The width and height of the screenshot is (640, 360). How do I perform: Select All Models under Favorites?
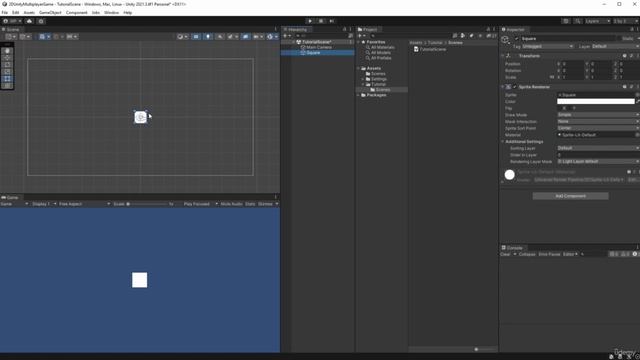pyautogui.click(x=380, y=53)
